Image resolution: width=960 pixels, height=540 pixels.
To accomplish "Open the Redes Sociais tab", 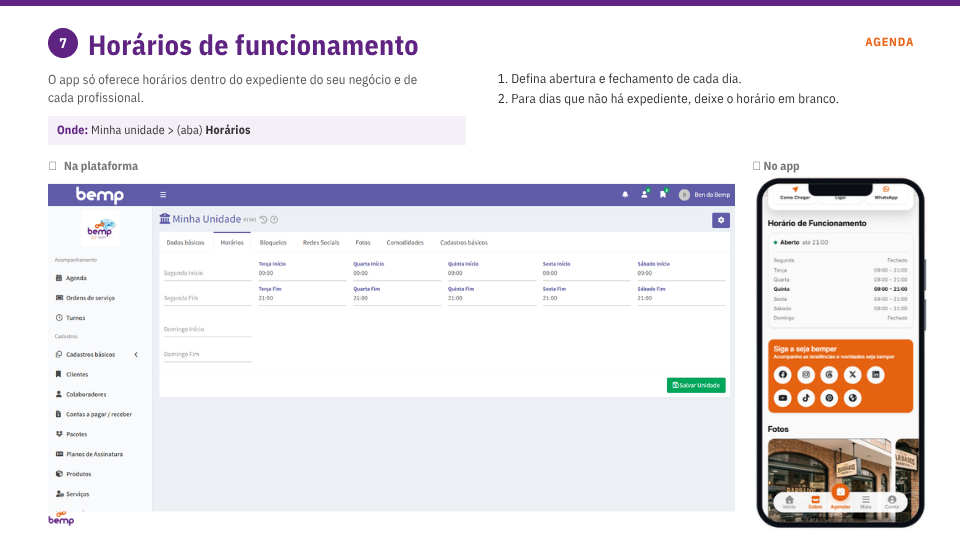I will point(321,242).
